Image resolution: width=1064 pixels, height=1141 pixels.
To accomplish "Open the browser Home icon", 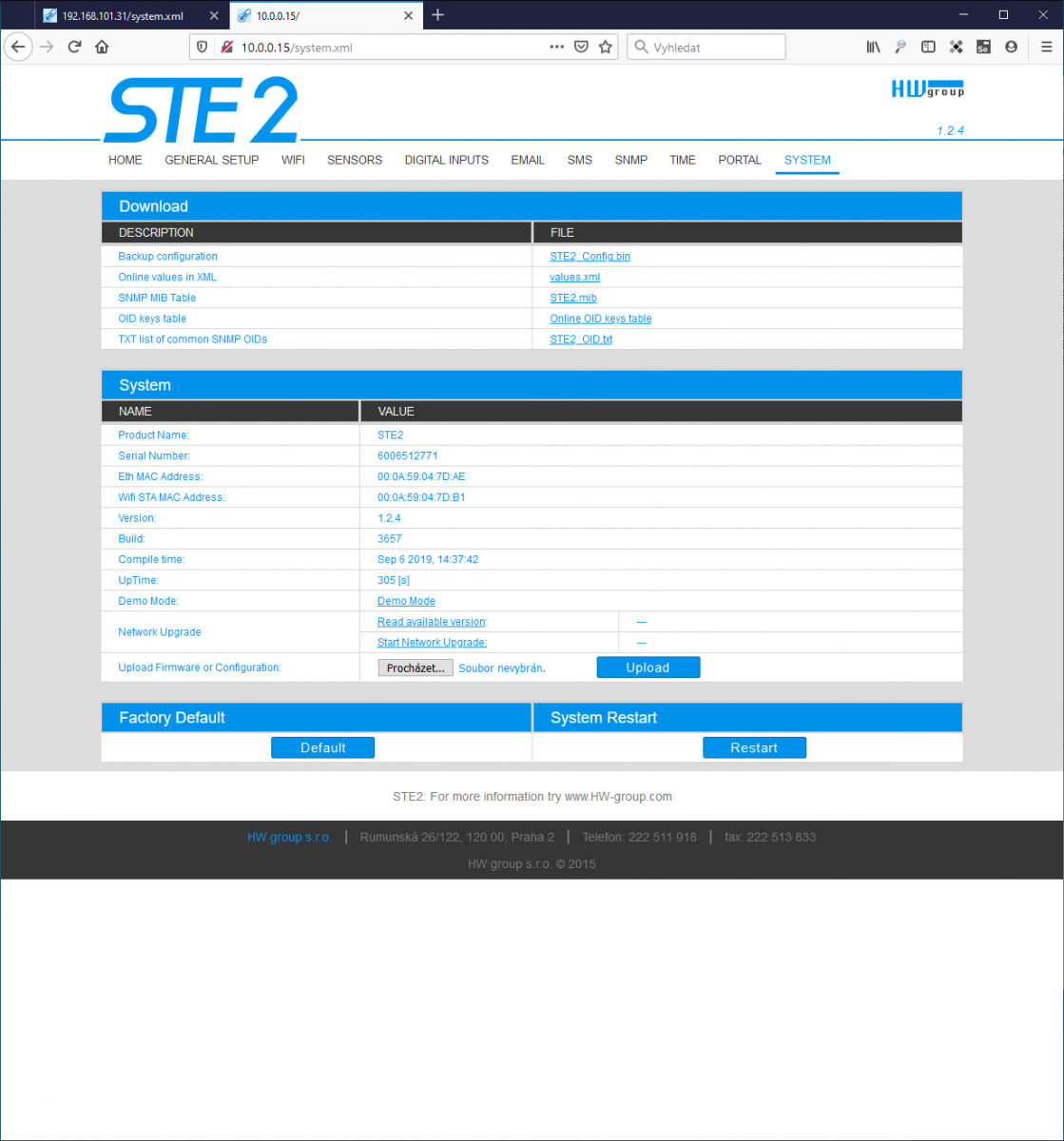I will coord(102,47).
